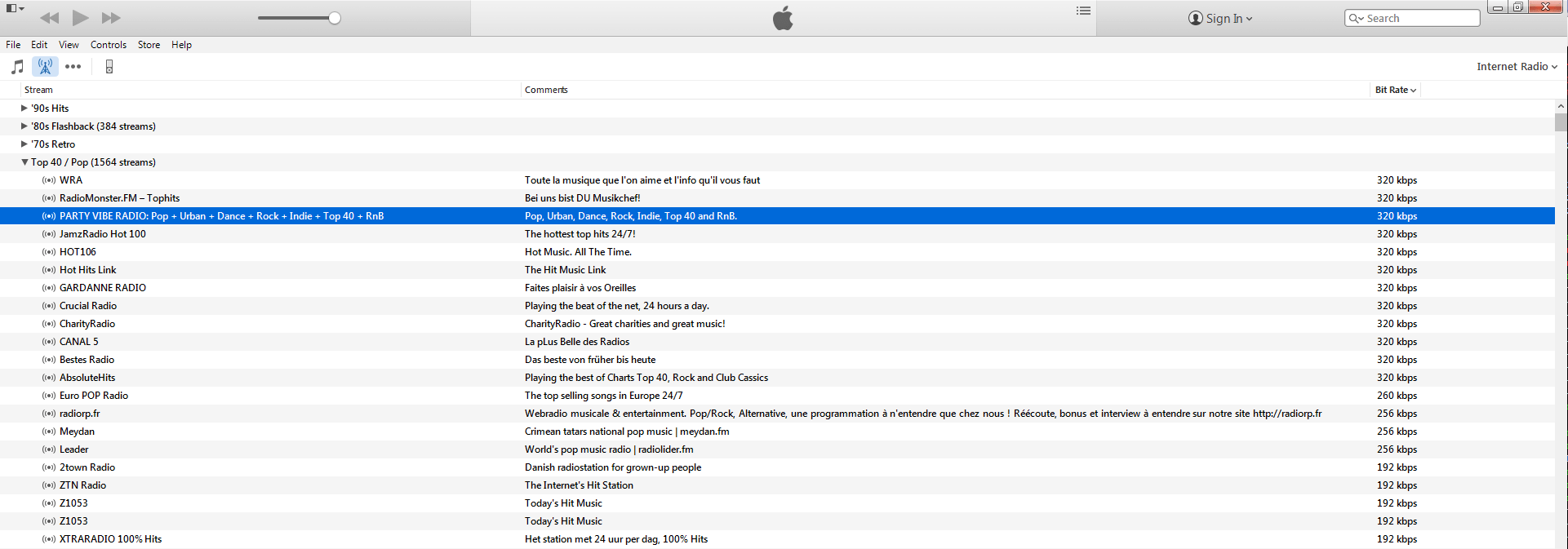Skip to the previous track
The image size is (1568, 549).
(49, 18)
